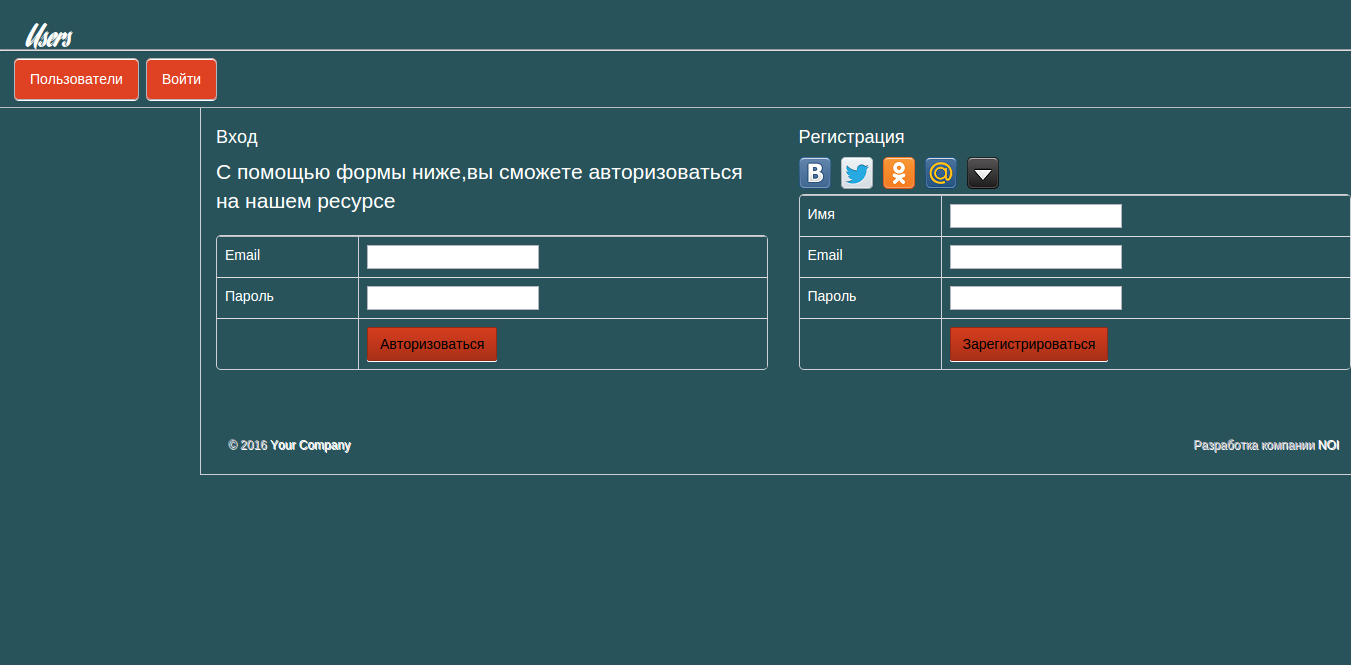Sign up with the Twitter icon

(x=857, y=173)
